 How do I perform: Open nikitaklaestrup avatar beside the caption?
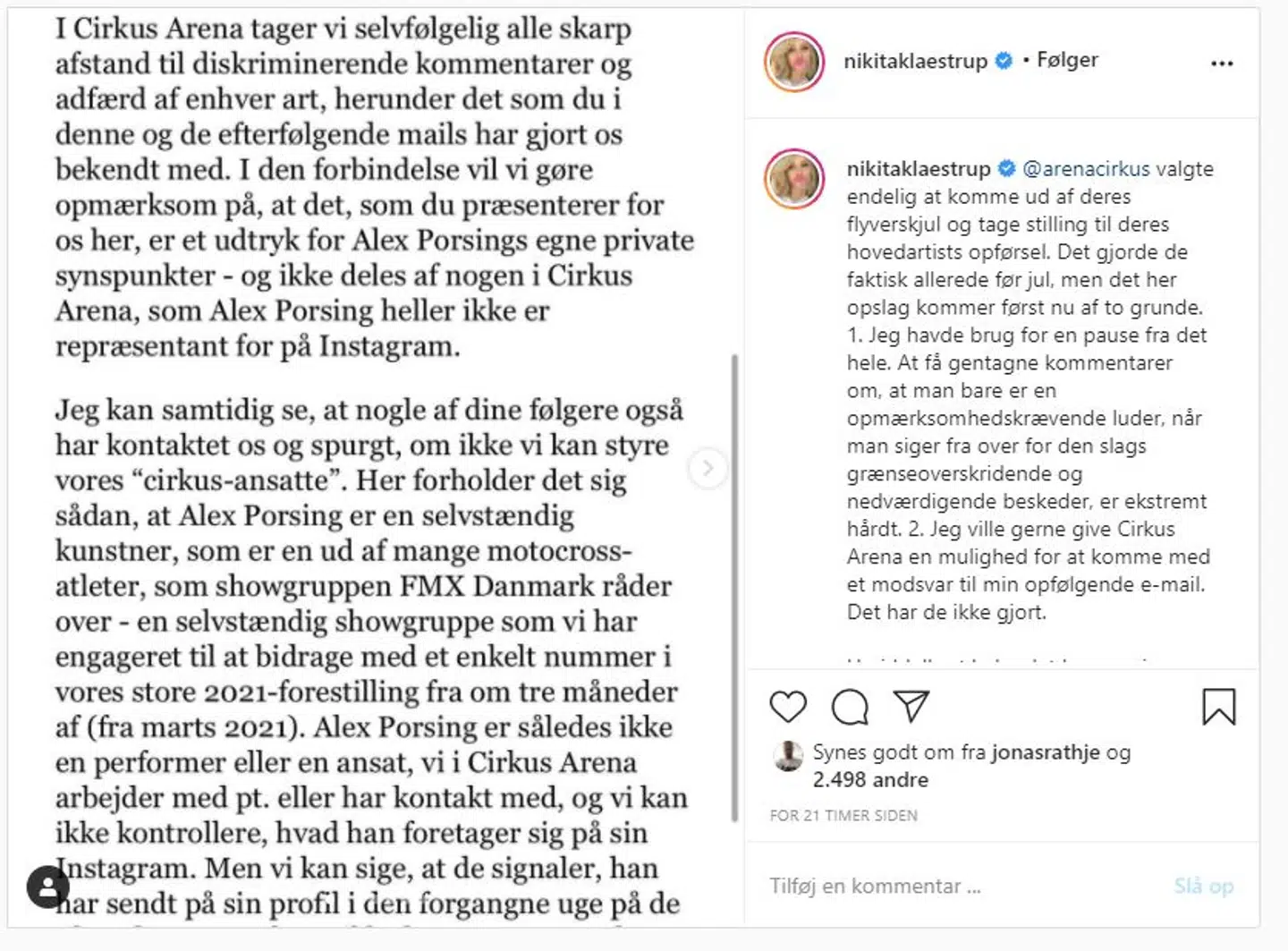tap(794, 179)
